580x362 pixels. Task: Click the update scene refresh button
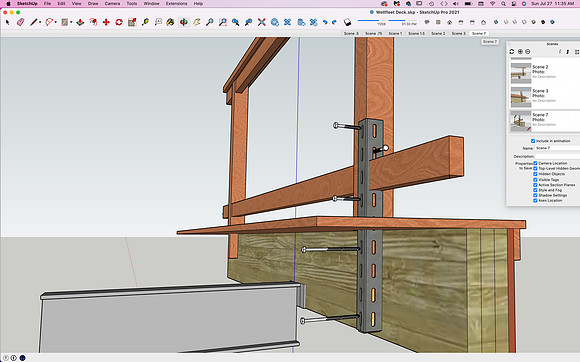pos(512,51)
